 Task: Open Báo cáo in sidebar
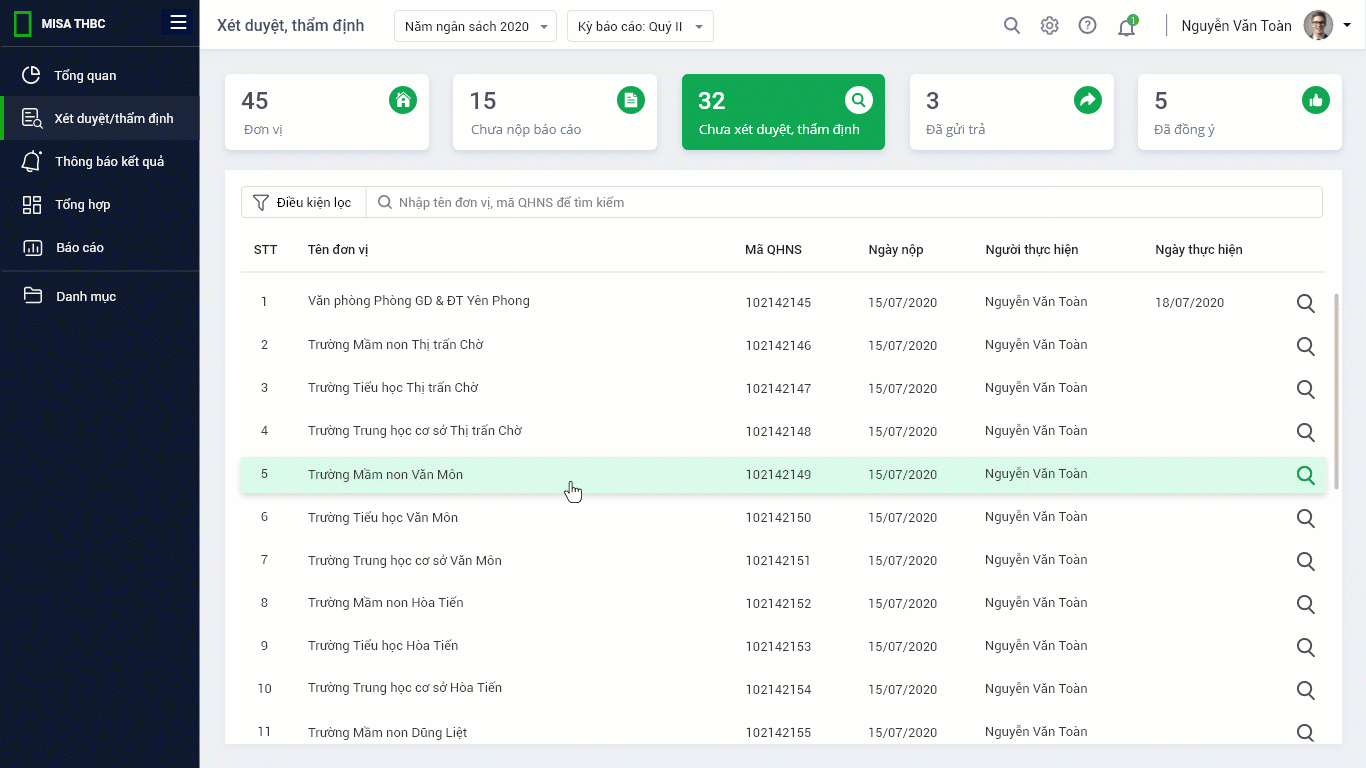[100, 247]
